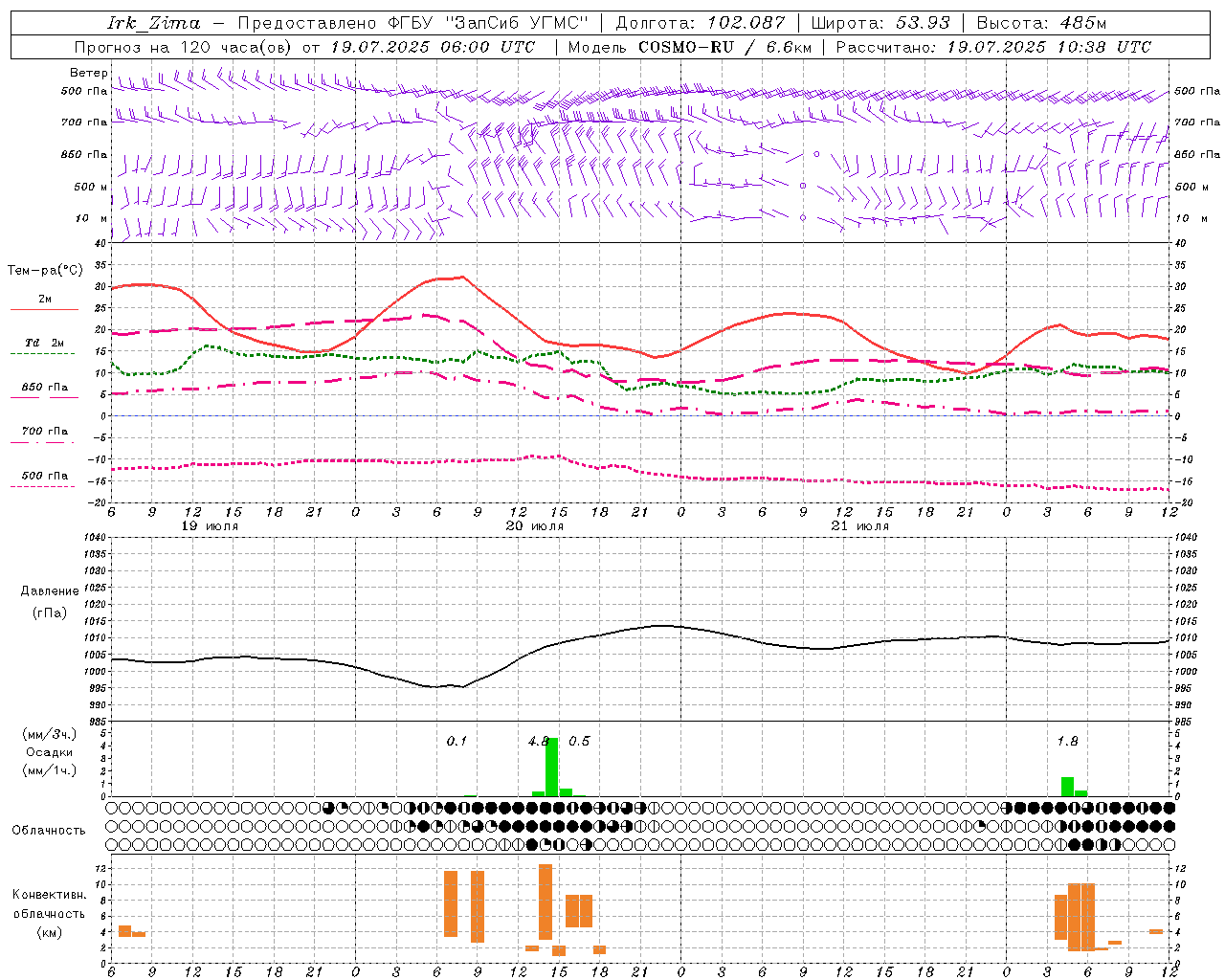Image resolution: width=1225 pixels, height=980 pixels.
Task: Click the 19 июля date label
Action: (210, 526)
